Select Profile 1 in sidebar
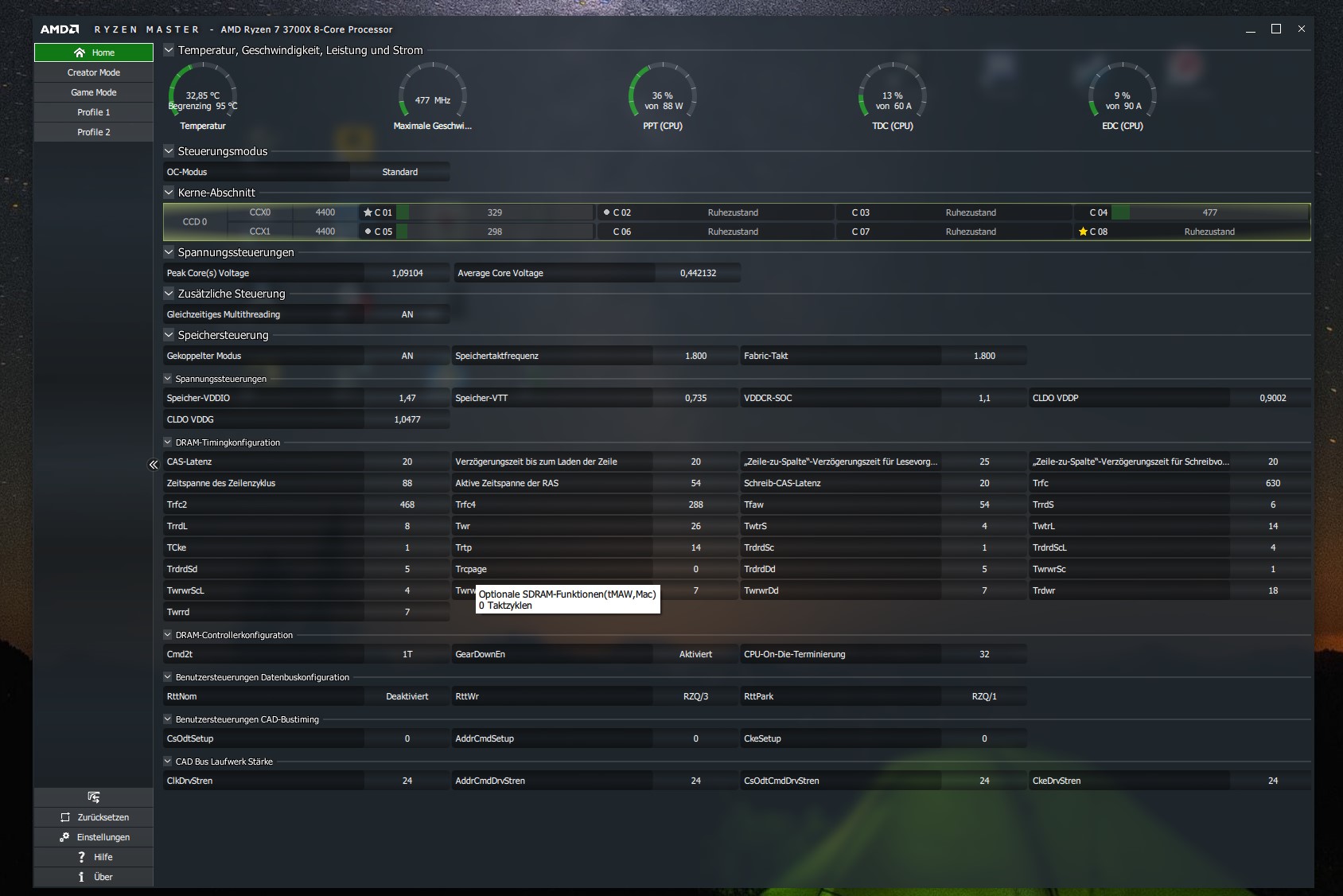 (94, 112)
